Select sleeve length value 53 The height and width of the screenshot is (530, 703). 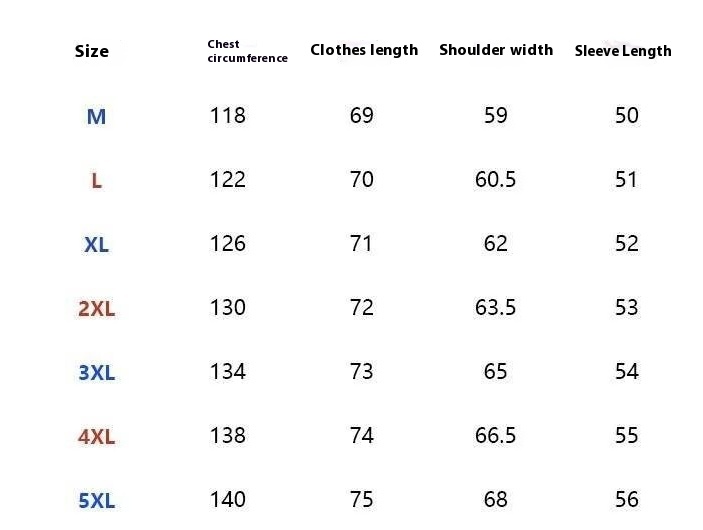(x=627, y=307)
